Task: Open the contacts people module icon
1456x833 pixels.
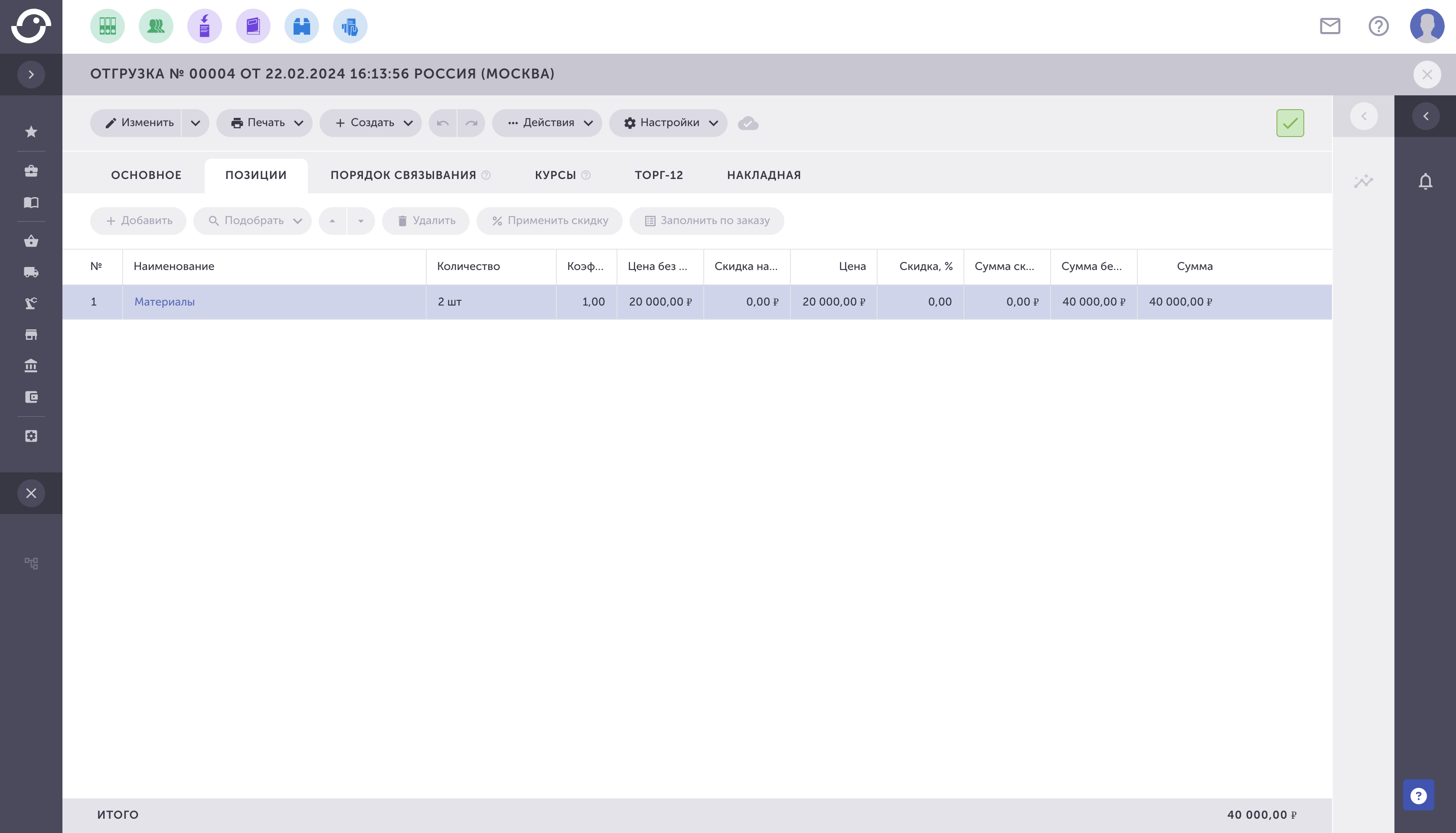Action: pyautogui.click(x=156, y=26)
